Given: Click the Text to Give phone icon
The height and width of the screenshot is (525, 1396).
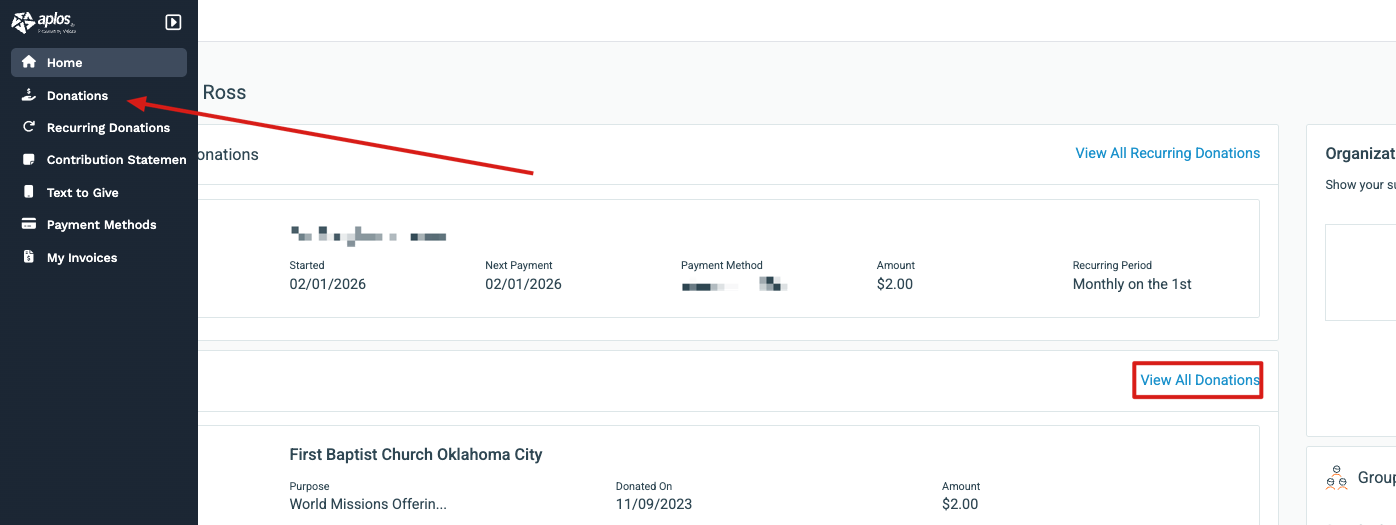Looking at the screenshot, I should 29,192.
